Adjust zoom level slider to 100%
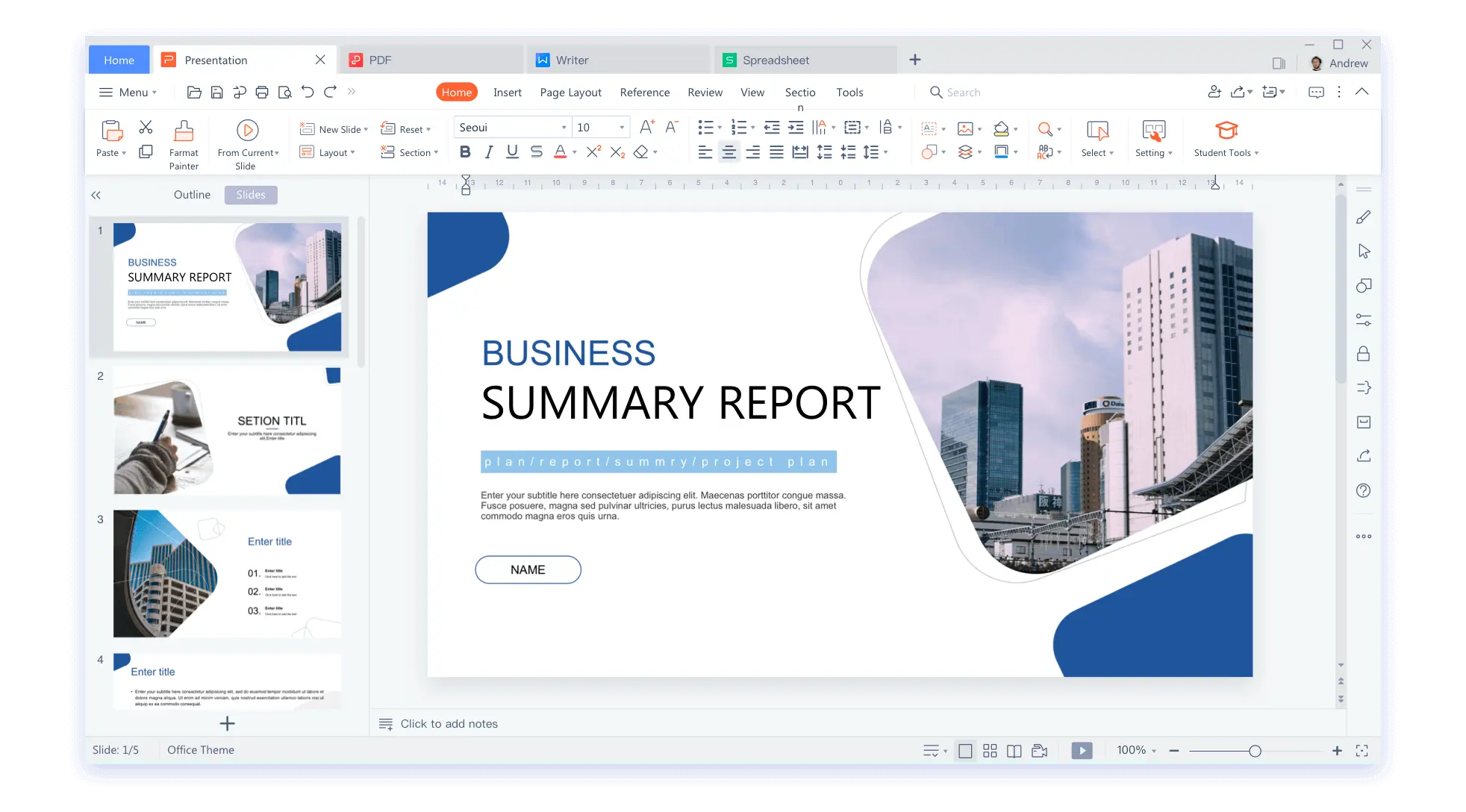 tap(1255, 750)
